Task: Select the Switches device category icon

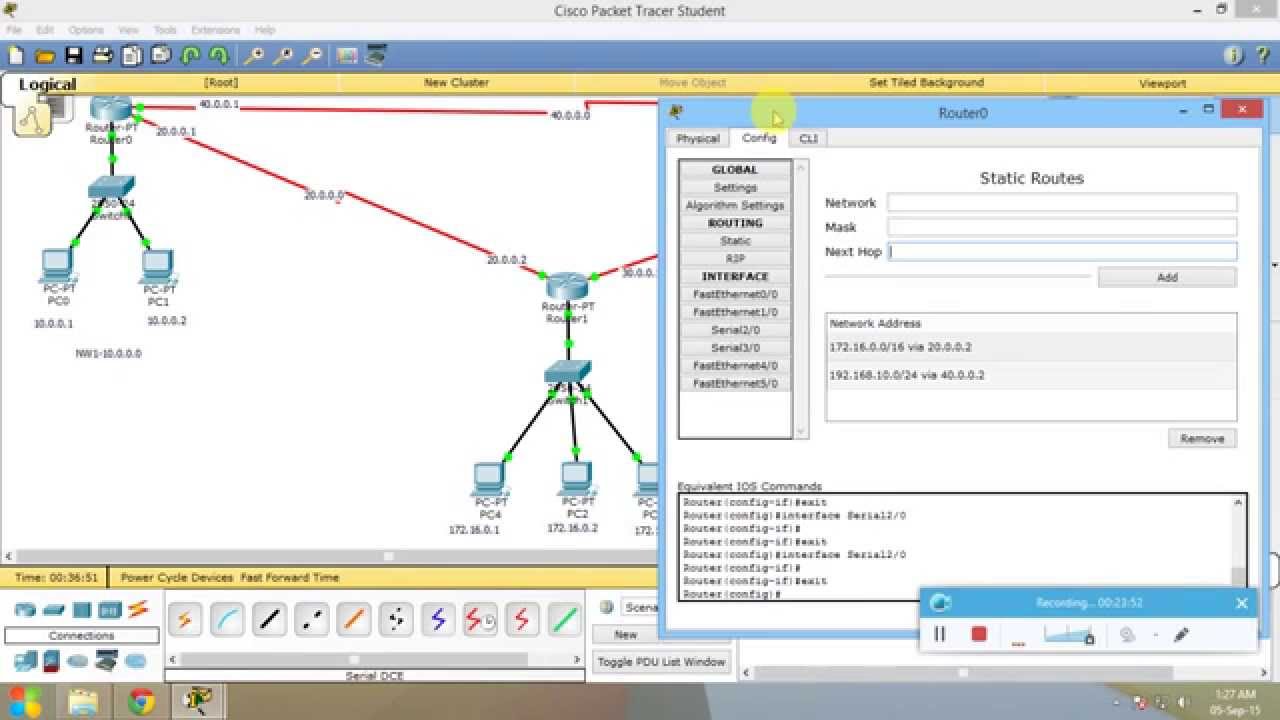Action: click(x=54, y=610)
